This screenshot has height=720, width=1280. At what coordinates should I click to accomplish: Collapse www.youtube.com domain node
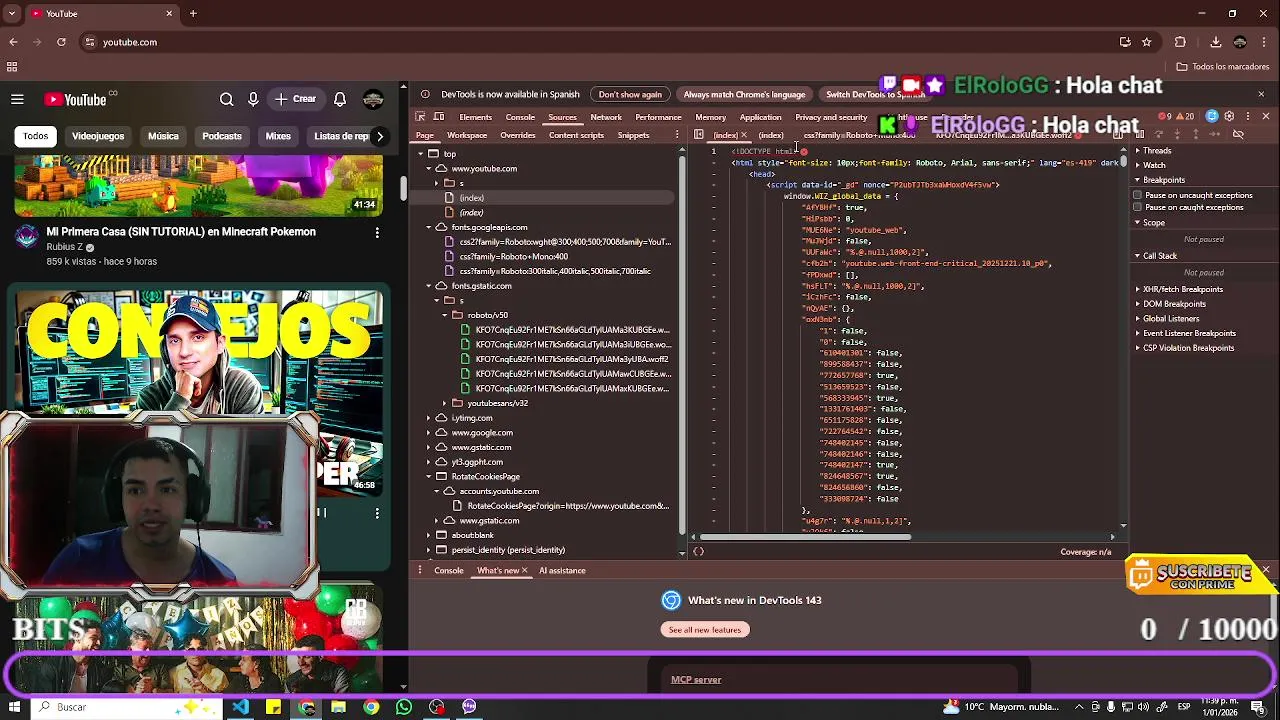(429, 168)
